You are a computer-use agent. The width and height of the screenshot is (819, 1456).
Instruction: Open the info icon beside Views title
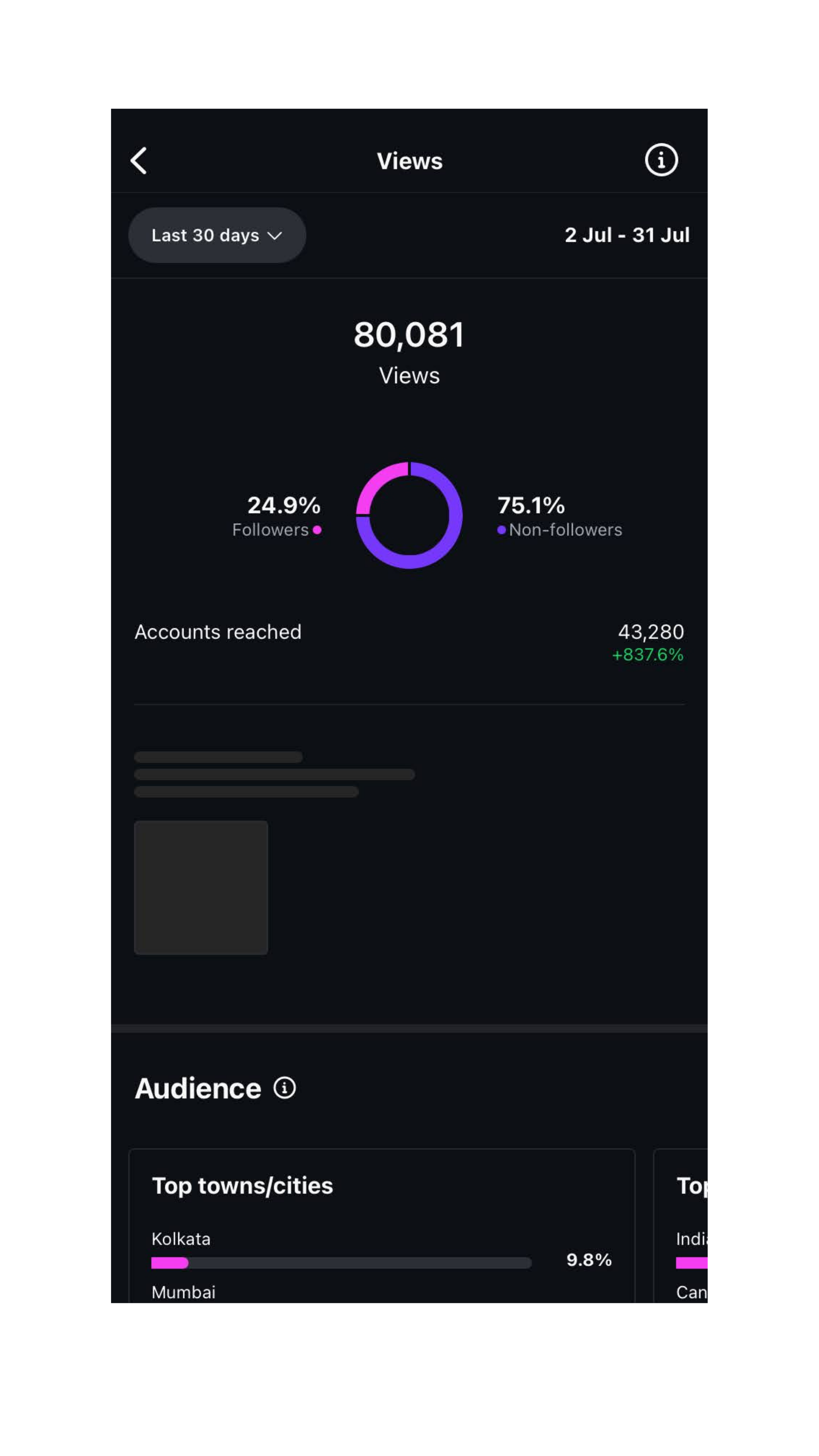point(661,160)
